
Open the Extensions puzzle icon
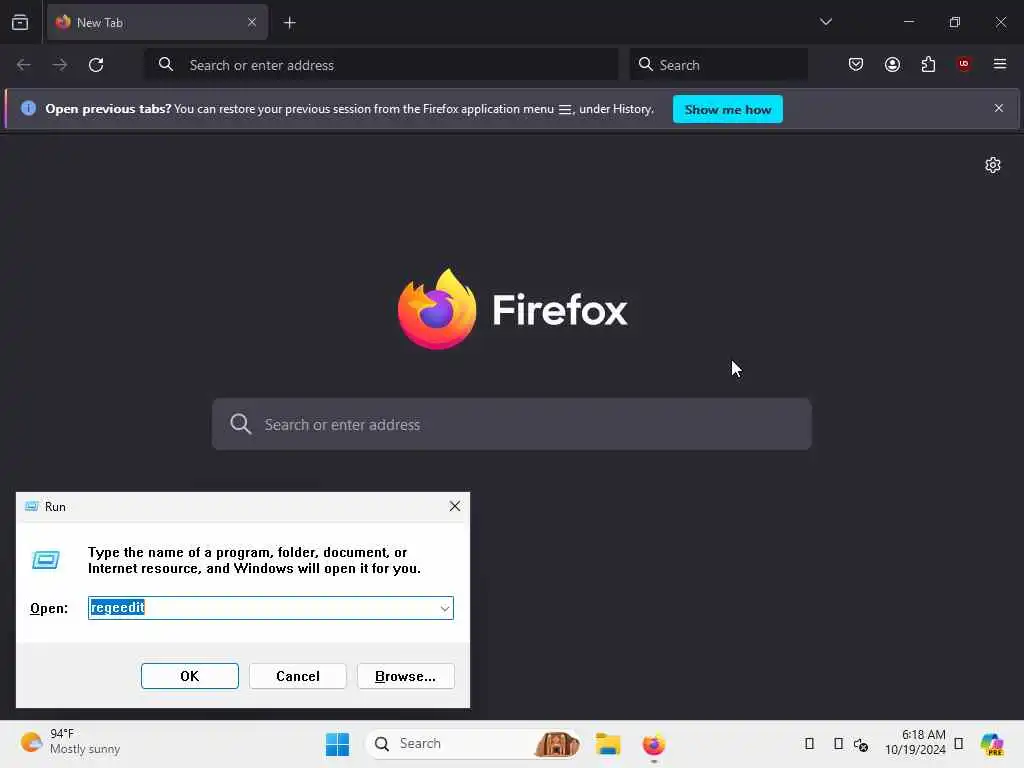coord(928,64)
